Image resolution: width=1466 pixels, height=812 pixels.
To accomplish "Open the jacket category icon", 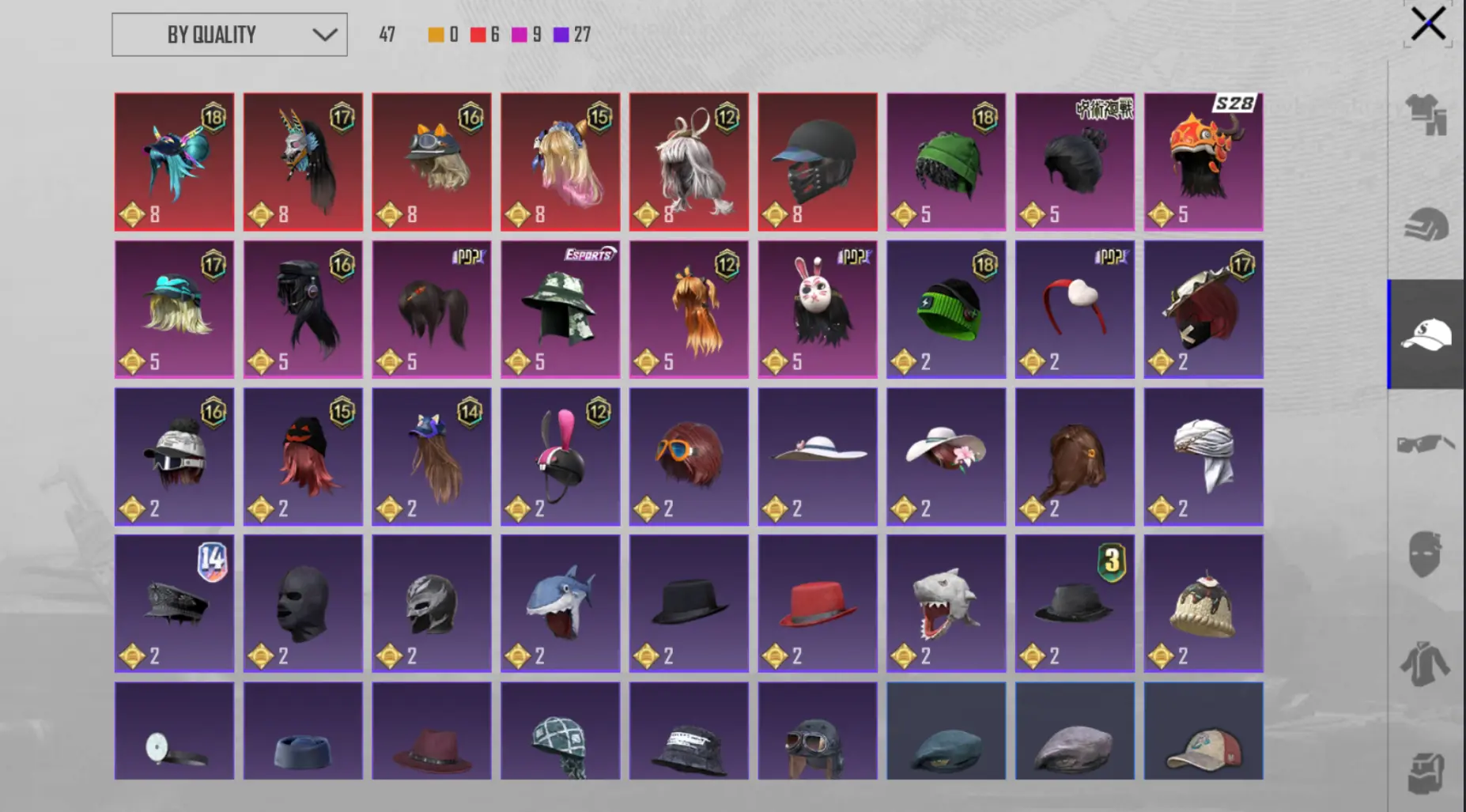I will pyautogui.click(x=1426, y=663).
